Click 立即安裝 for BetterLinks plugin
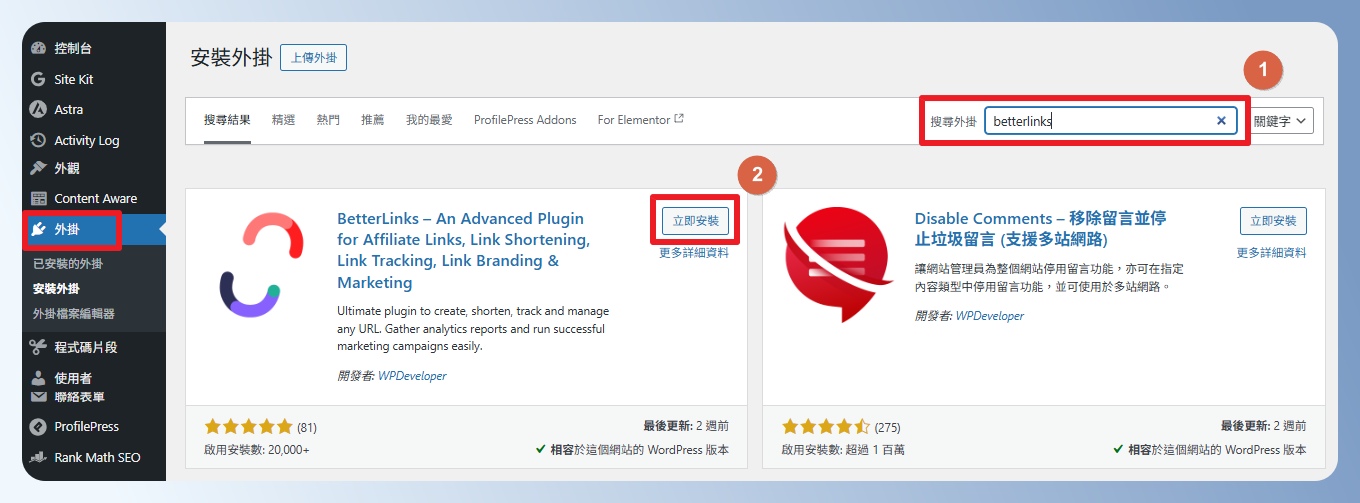 point(696,221)
